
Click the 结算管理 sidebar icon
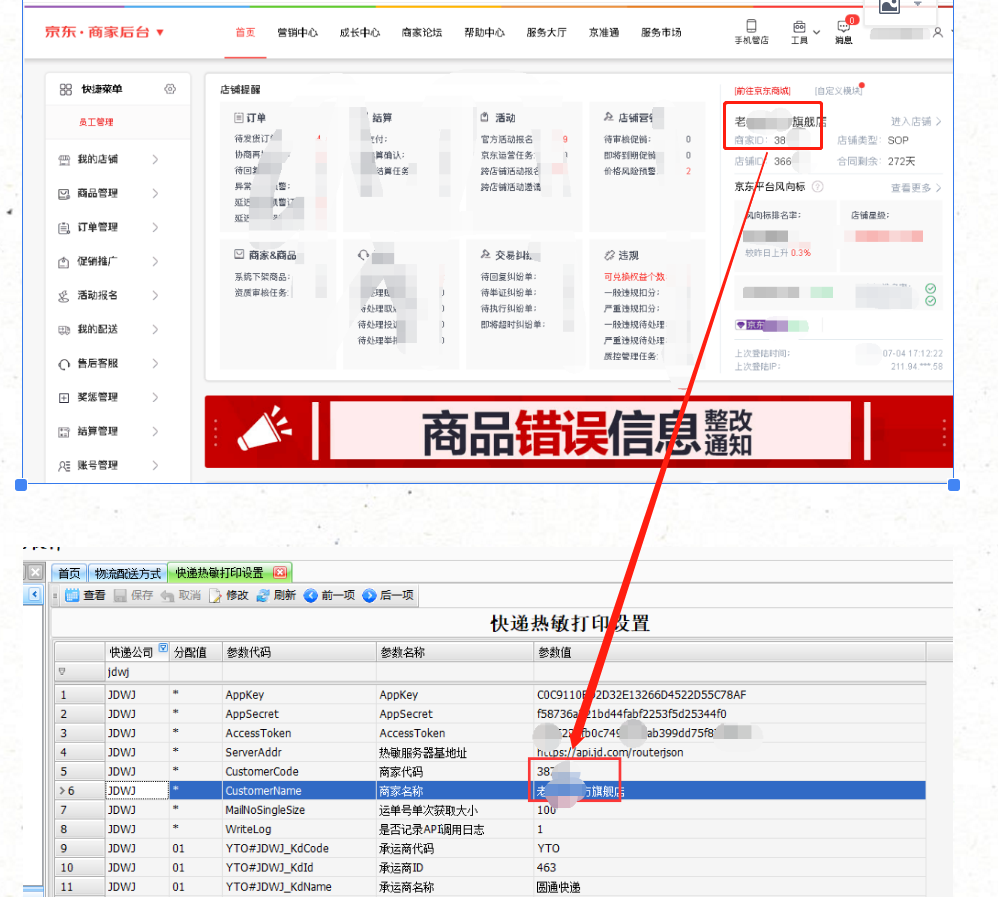[x=64, y=432]
